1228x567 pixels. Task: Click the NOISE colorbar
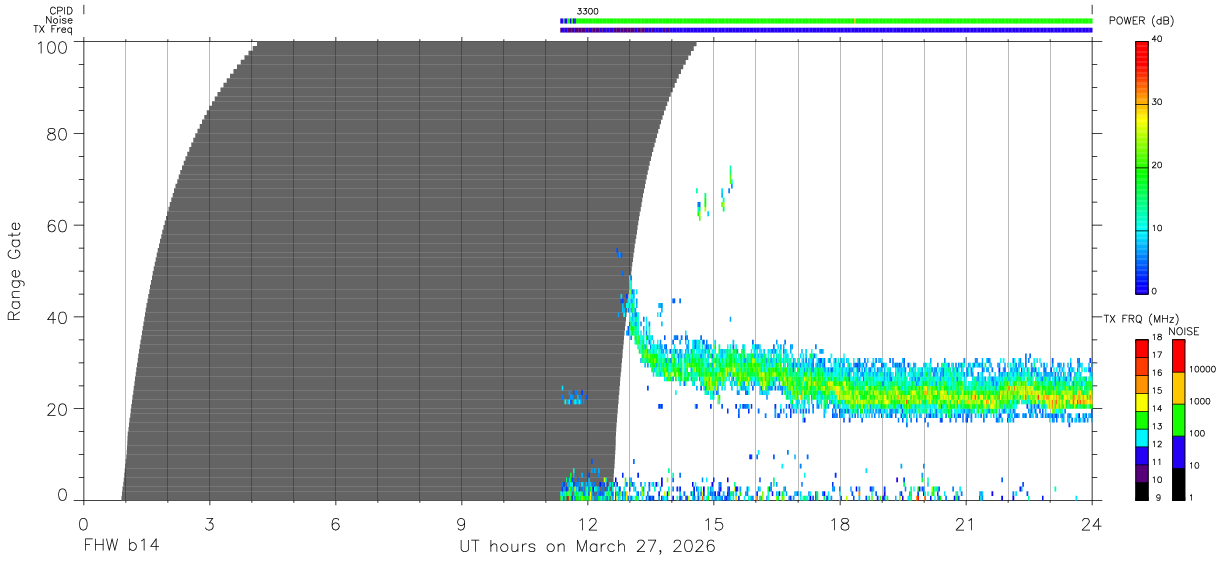click(x=1179, y=419)
